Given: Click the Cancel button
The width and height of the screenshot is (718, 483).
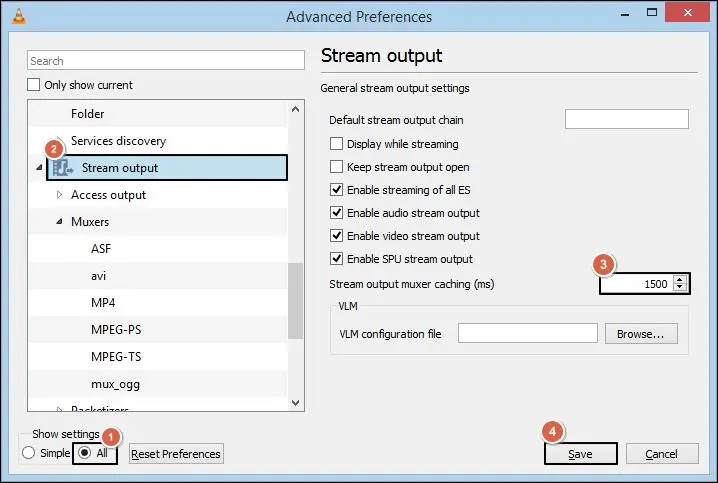Looking at the screenshot, I should pyautogui.click(x=662, y=454).
